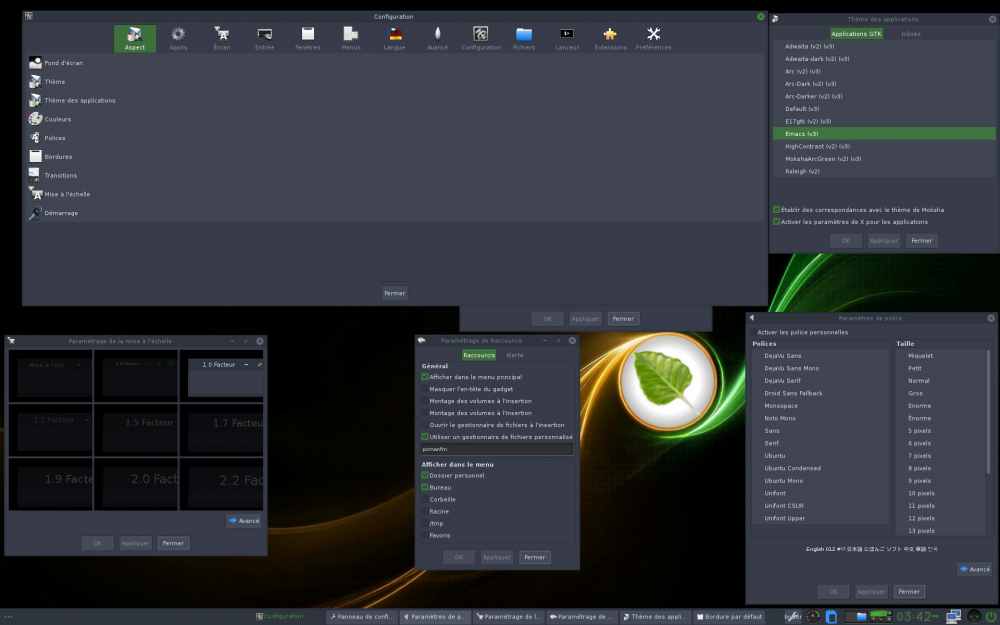The width and height of the screenshot is (1000, 625).
Task: Switch to the Icônes tab
Action: 911,33
